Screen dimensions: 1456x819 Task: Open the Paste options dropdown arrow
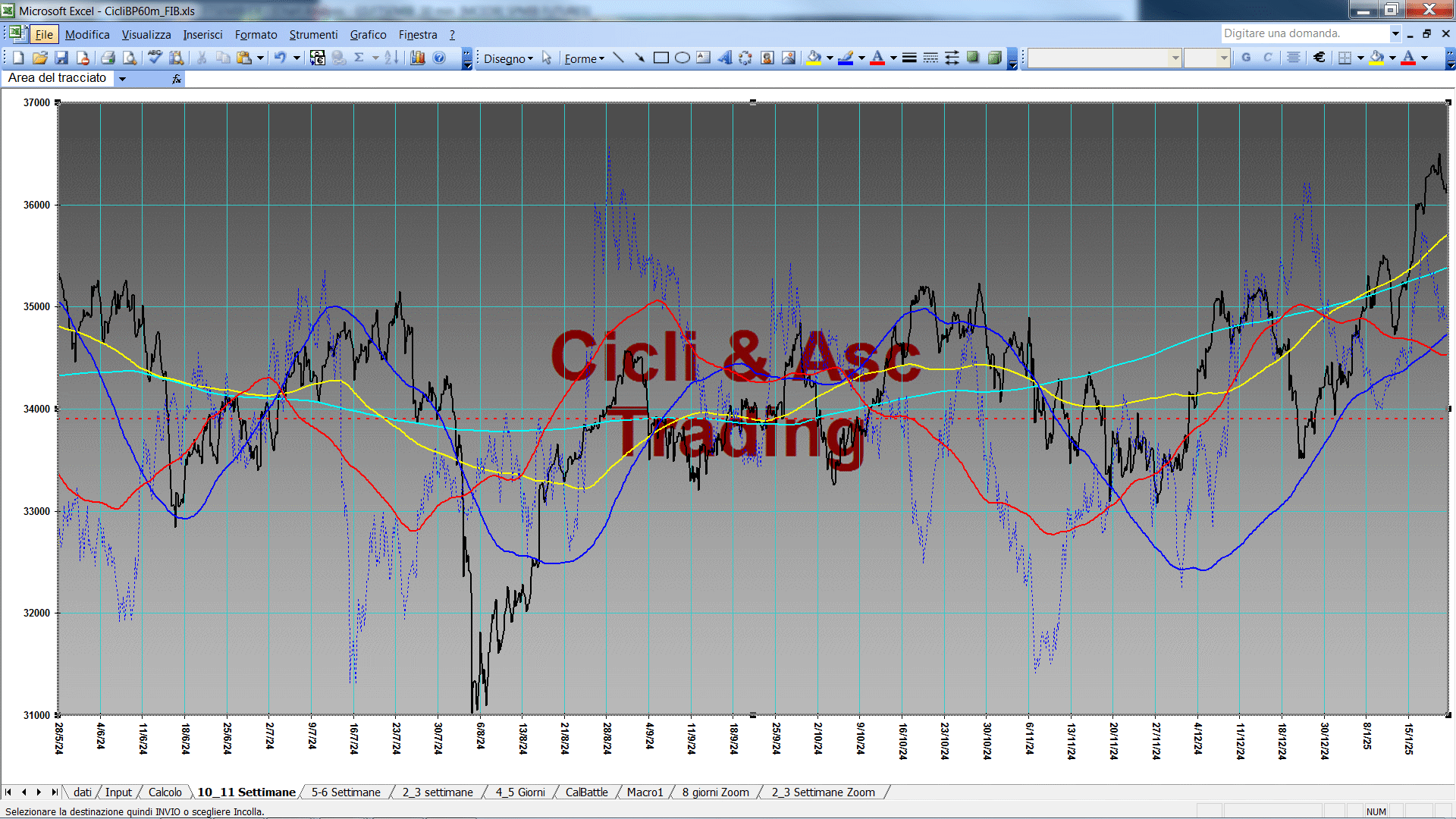coord(260,58)
